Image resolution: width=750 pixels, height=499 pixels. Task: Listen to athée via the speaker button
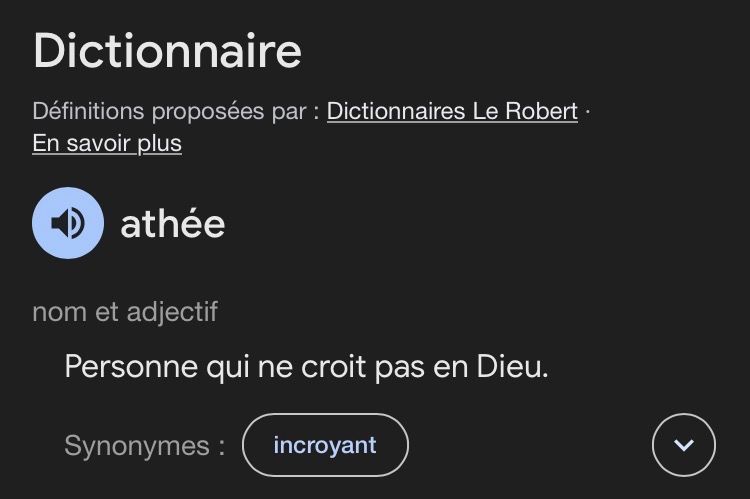[x=68, y=223]
